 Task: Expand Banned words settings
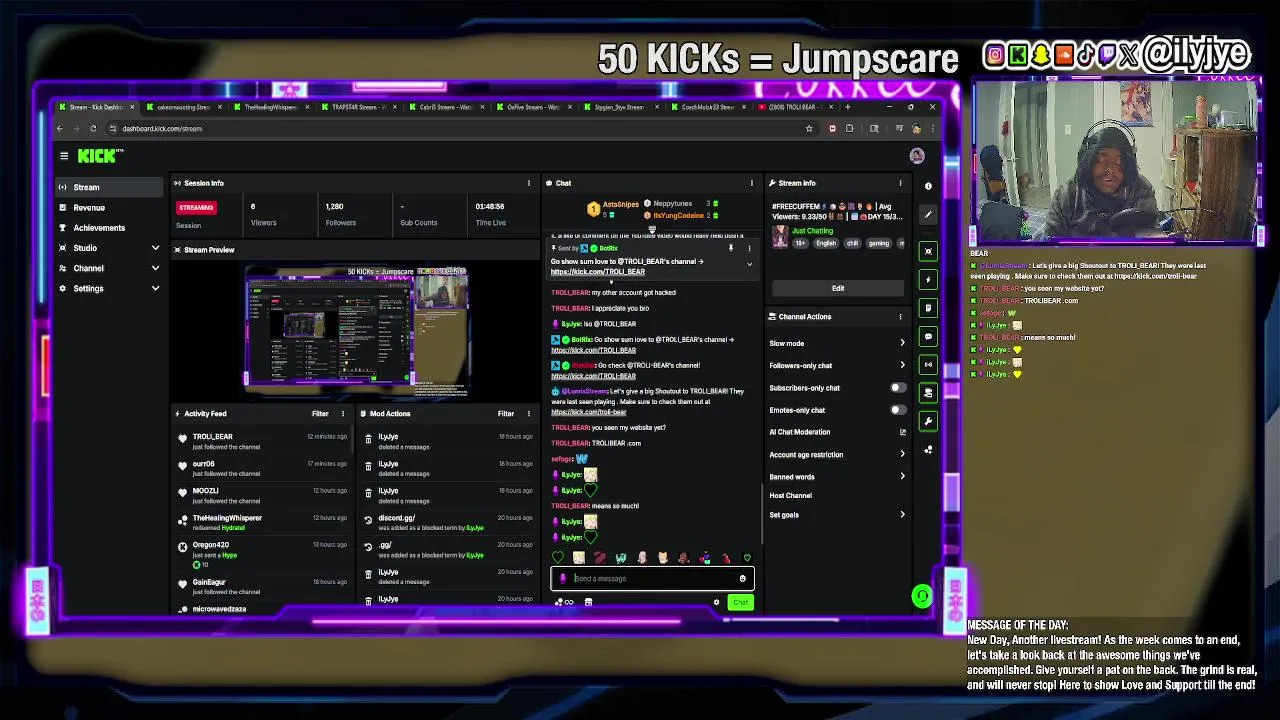pyautogui.click(x=838, y=476)
